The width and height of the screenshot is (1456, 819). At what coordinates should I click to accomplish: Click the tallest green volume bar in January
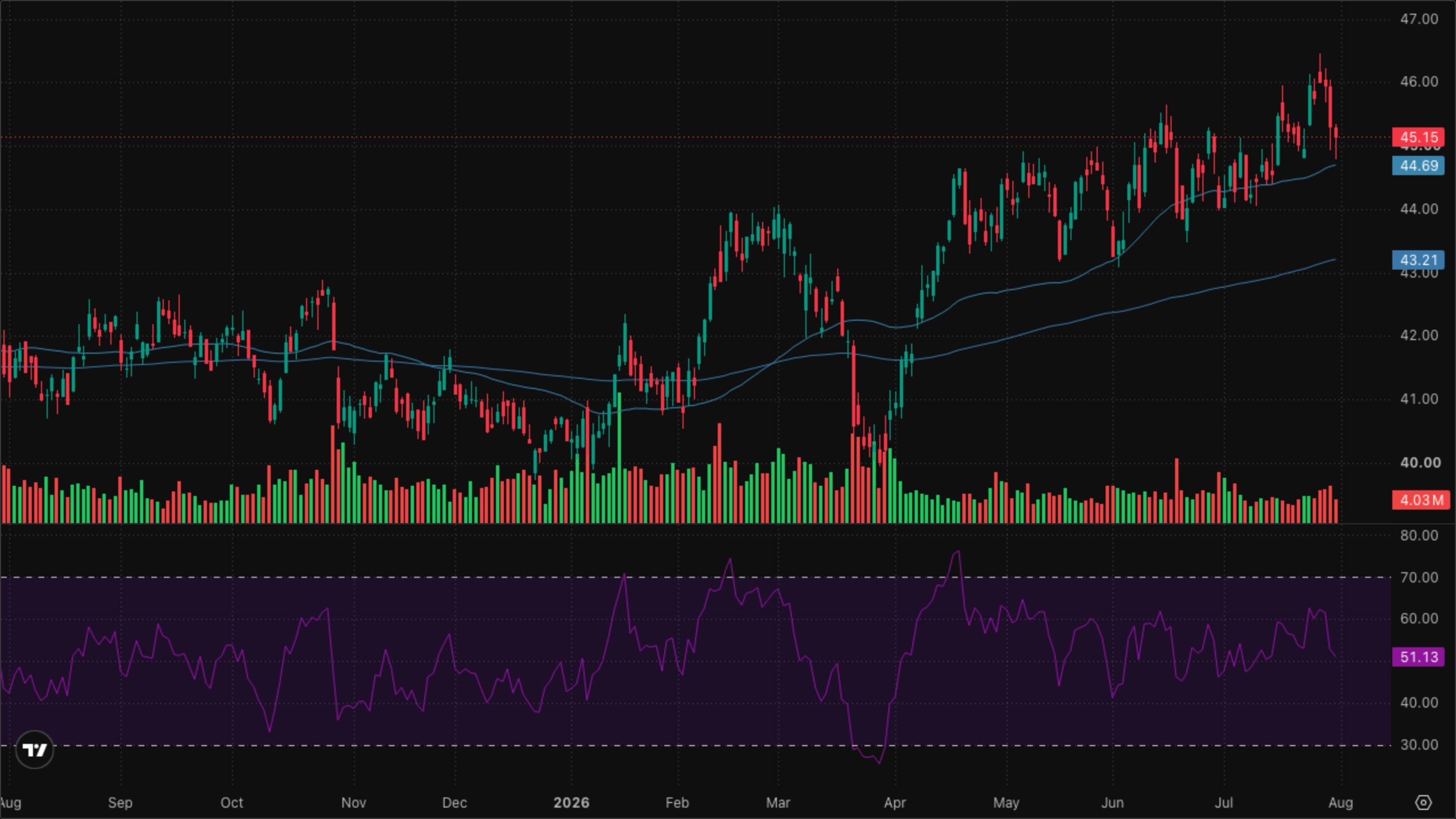tap(619, 457)
